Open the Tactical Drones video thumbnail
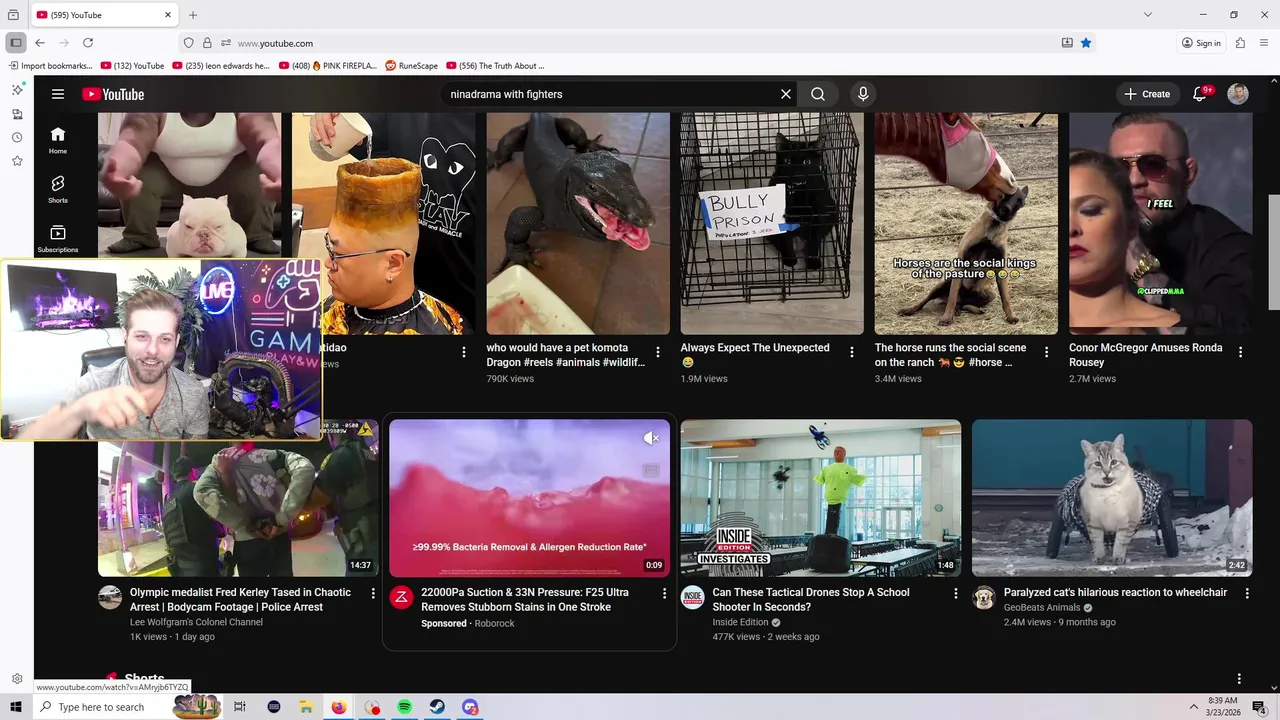The height and width of the screenshot is (720, 1280). coord(821,498)
